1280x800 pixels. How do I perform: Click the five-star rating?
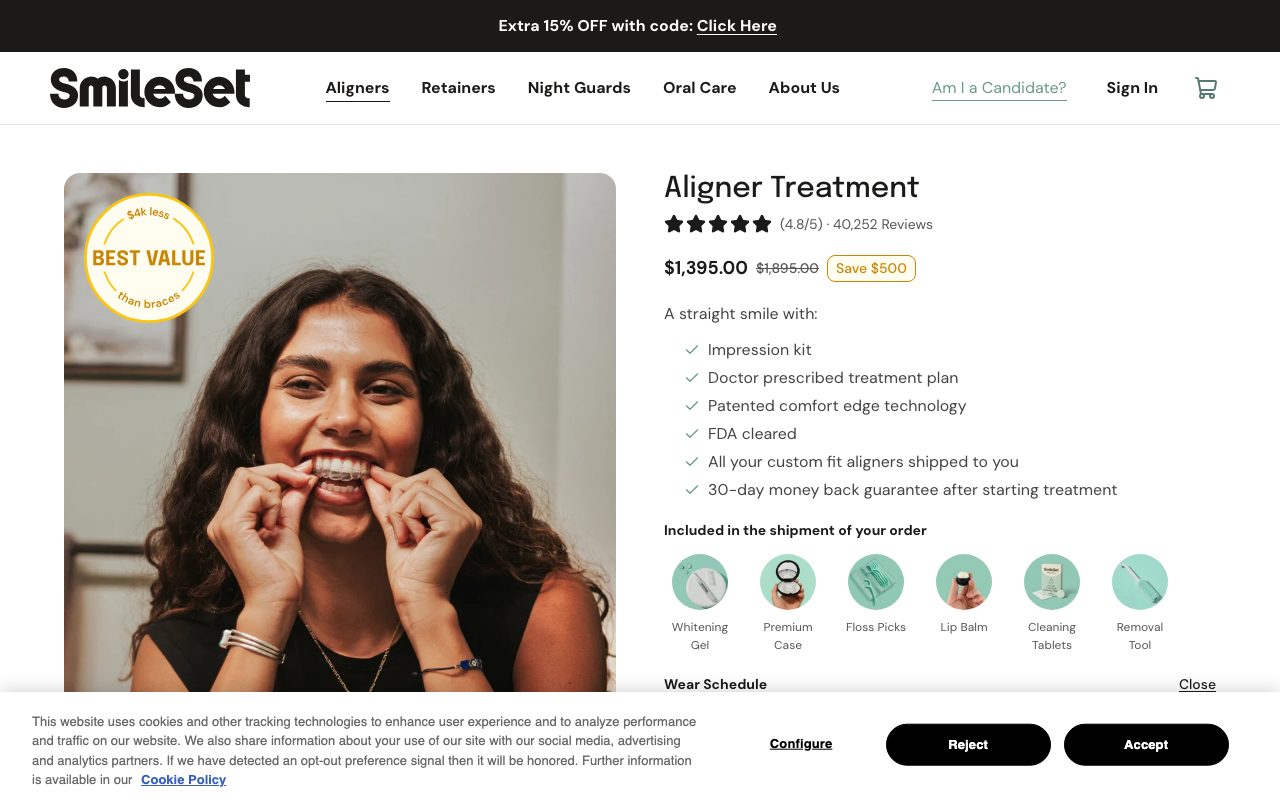click(x=718, y=224)
